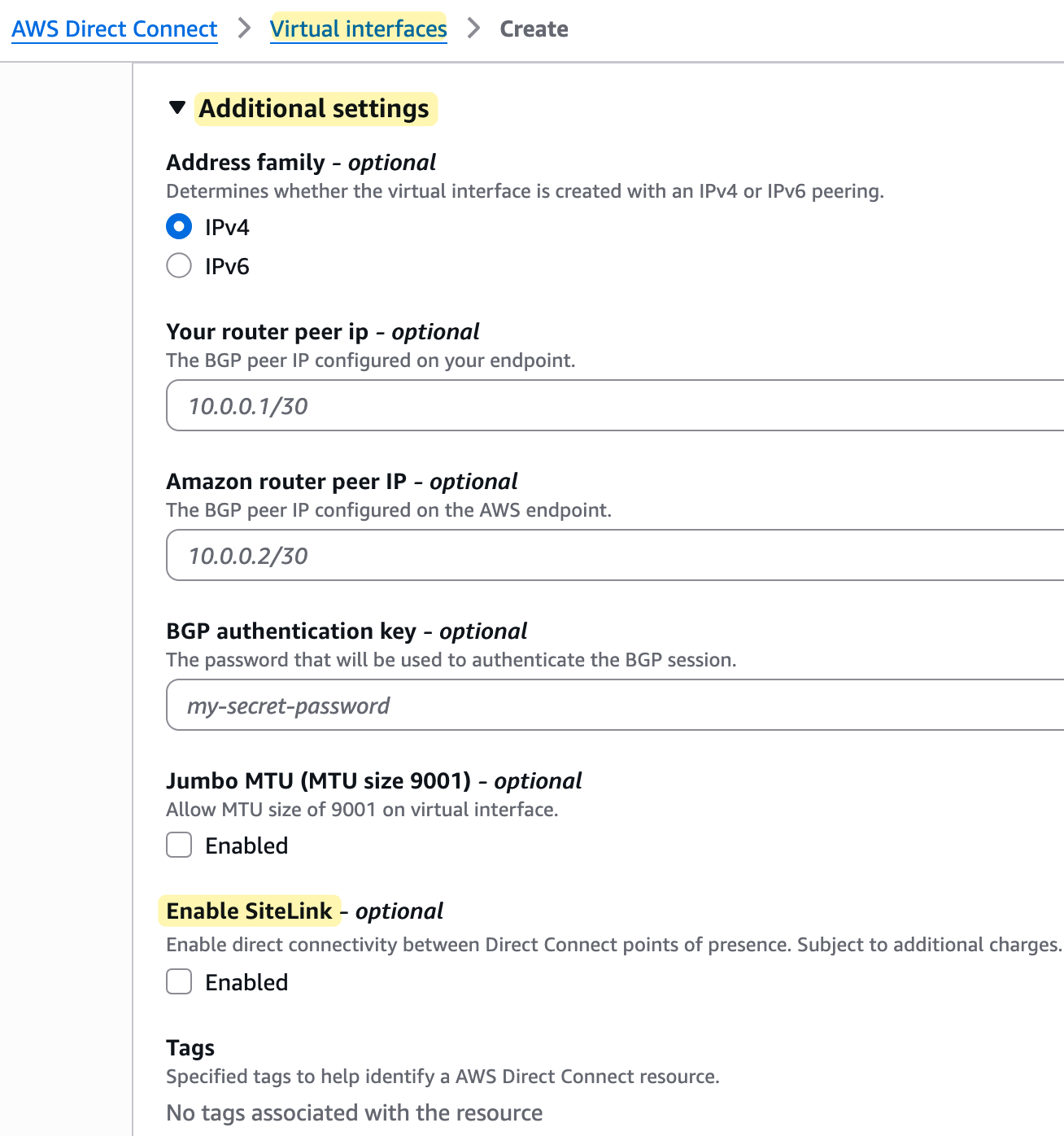Image resolution: width=1064 pixels, height=1136 pixels.
Task: Focus the Your router peer ip field
Action: [615, 405]
